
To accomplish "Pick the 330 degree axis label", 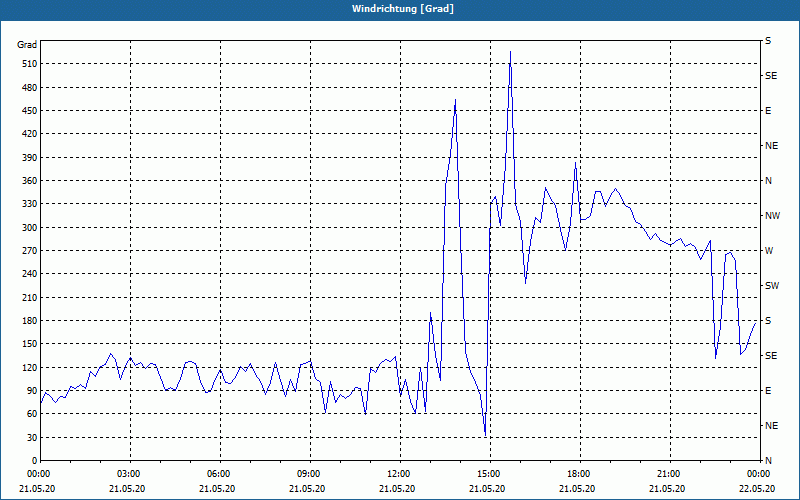I will (x=31, y=204).
